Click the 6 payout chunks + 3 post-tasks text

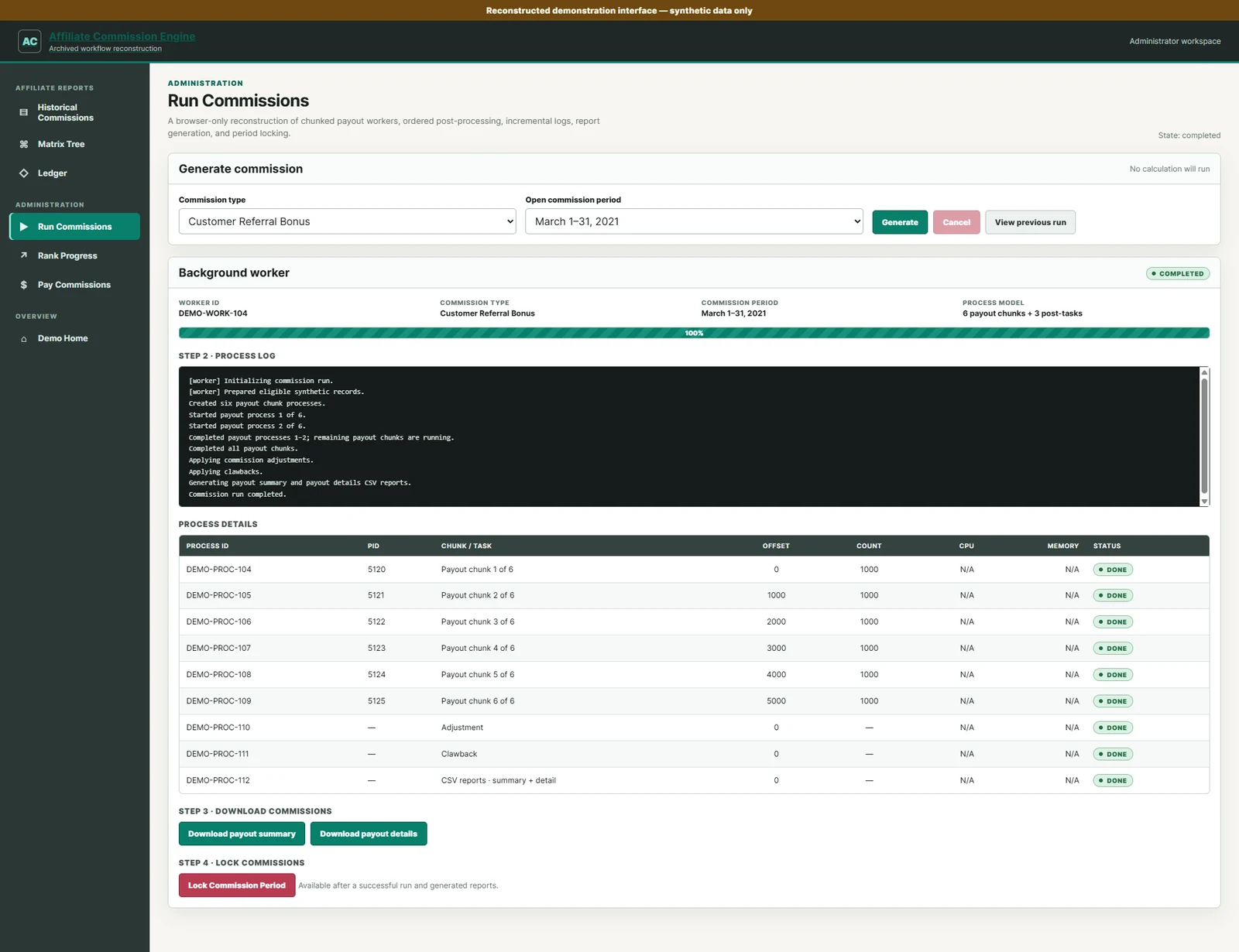tap(1022, 313)
